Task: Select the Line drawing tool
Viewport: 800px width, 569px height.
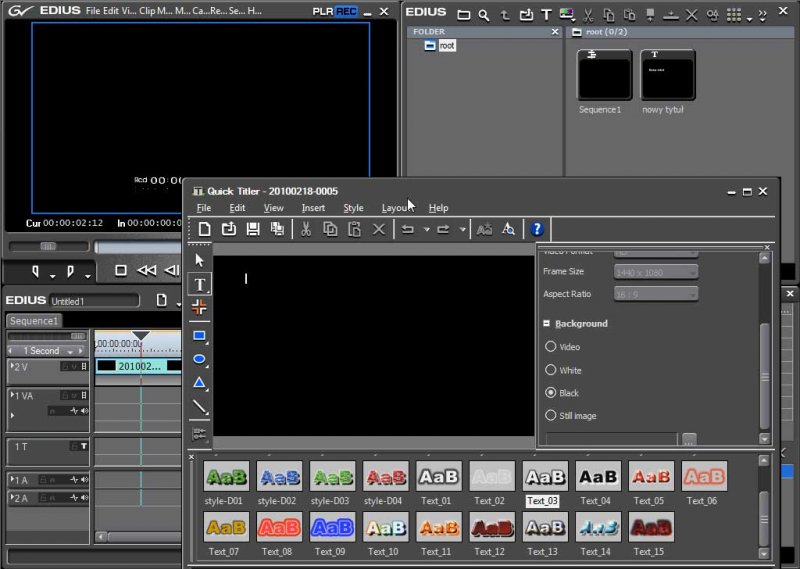Action: (200, 408)
